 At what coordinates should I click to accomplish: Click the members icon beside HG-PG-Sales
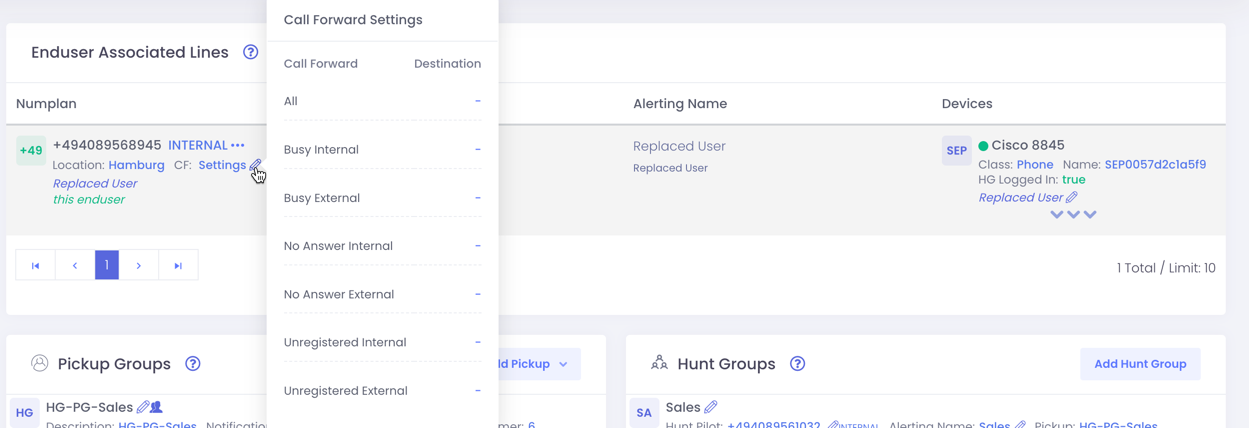point(157,407)
